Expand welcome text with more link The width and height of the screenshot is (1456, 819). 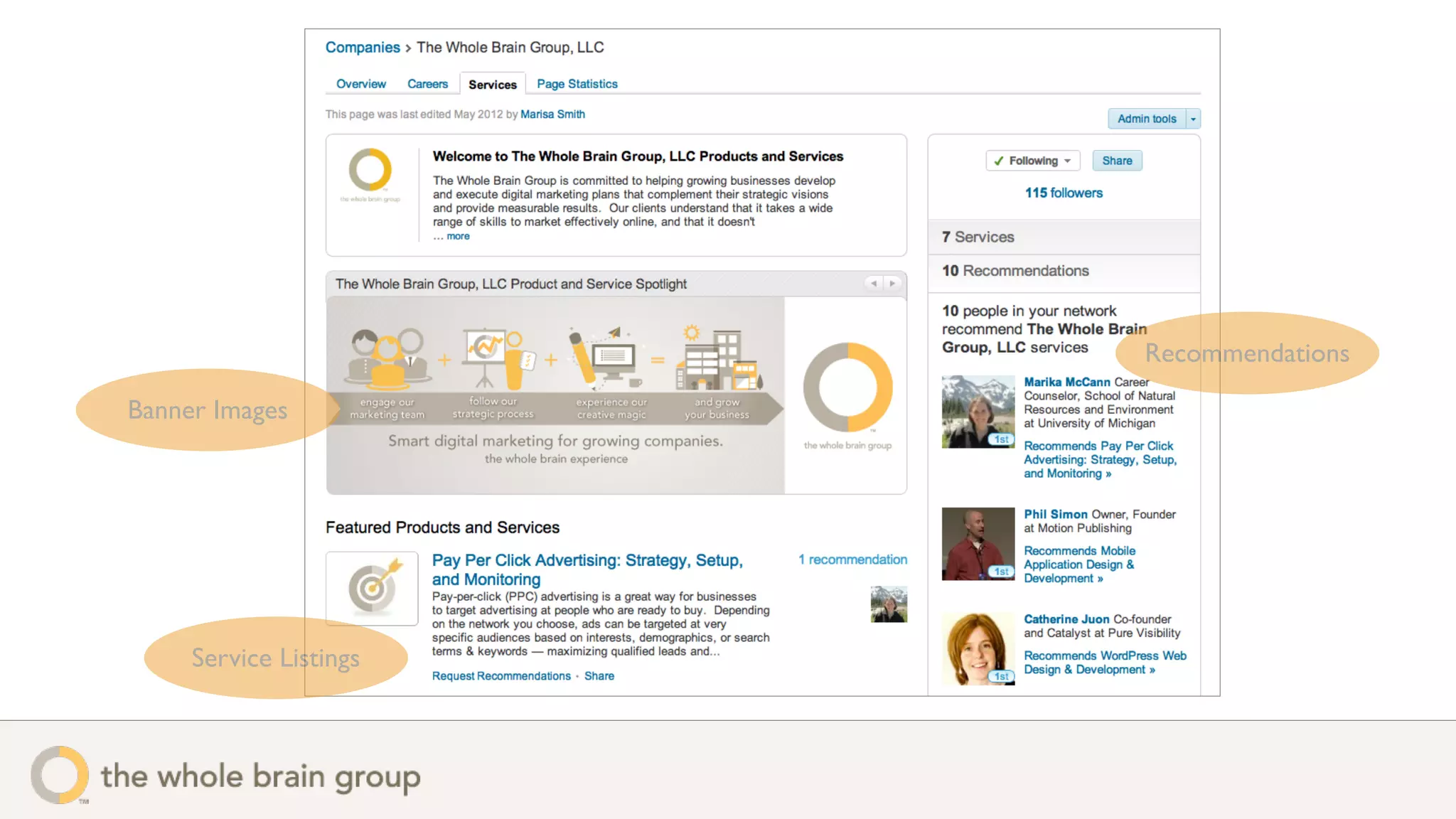tap(458, 236)
